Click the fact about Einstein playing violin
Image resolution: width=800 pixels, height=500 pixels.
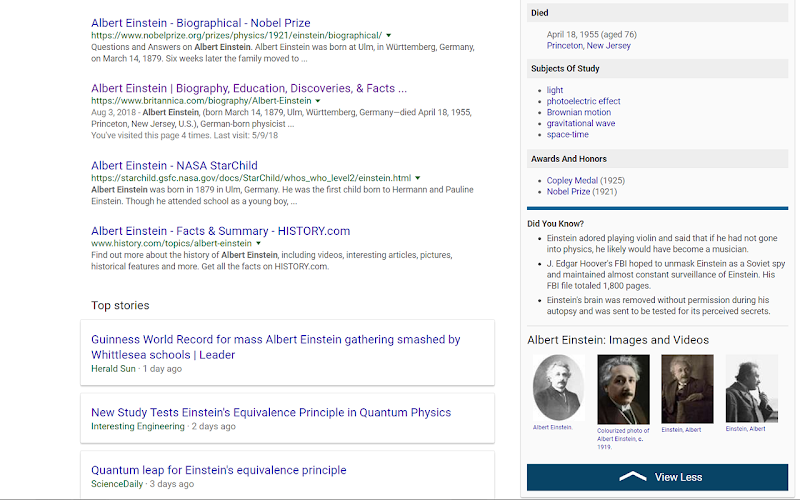coord(662,244)
